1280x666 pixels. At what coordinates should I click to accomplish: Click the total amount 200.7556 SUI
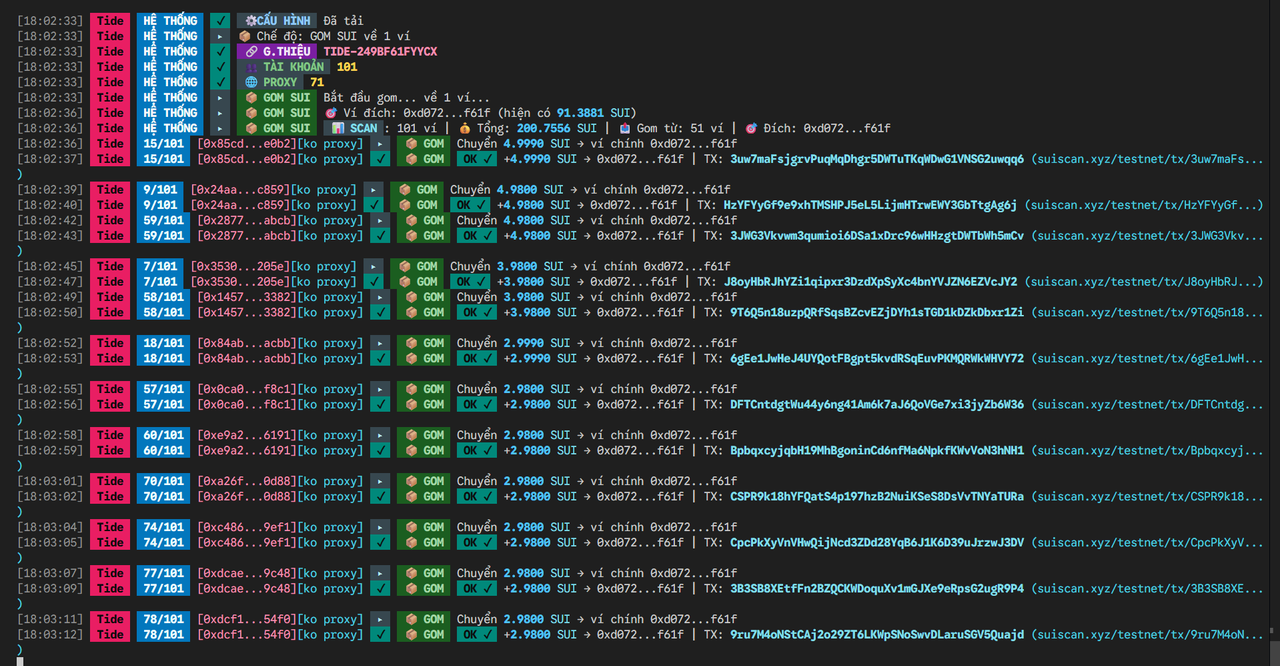pos(557,128)
